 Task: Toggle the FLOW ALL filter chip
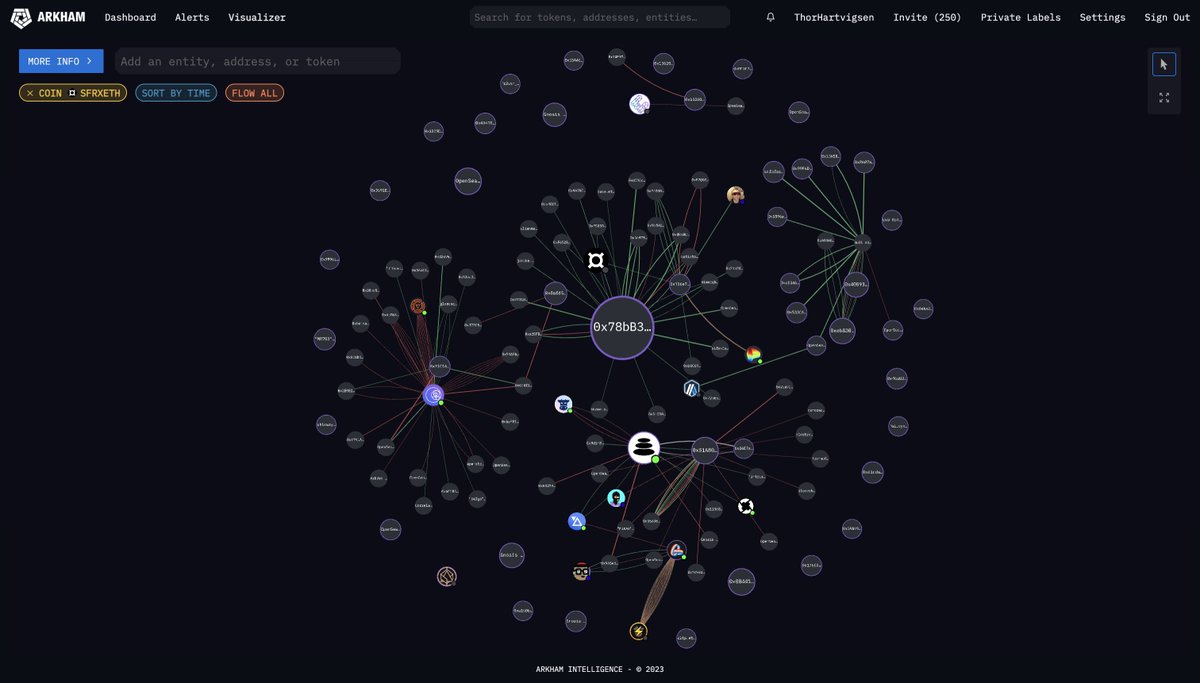(254, 92)
